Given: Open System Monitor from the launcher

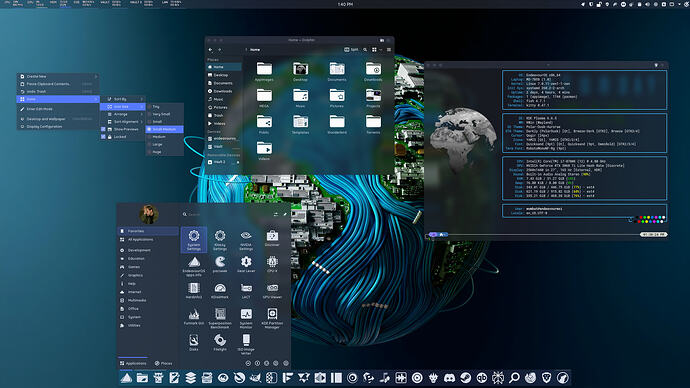Looking at the screenshot, I should (x=246, y=318).
